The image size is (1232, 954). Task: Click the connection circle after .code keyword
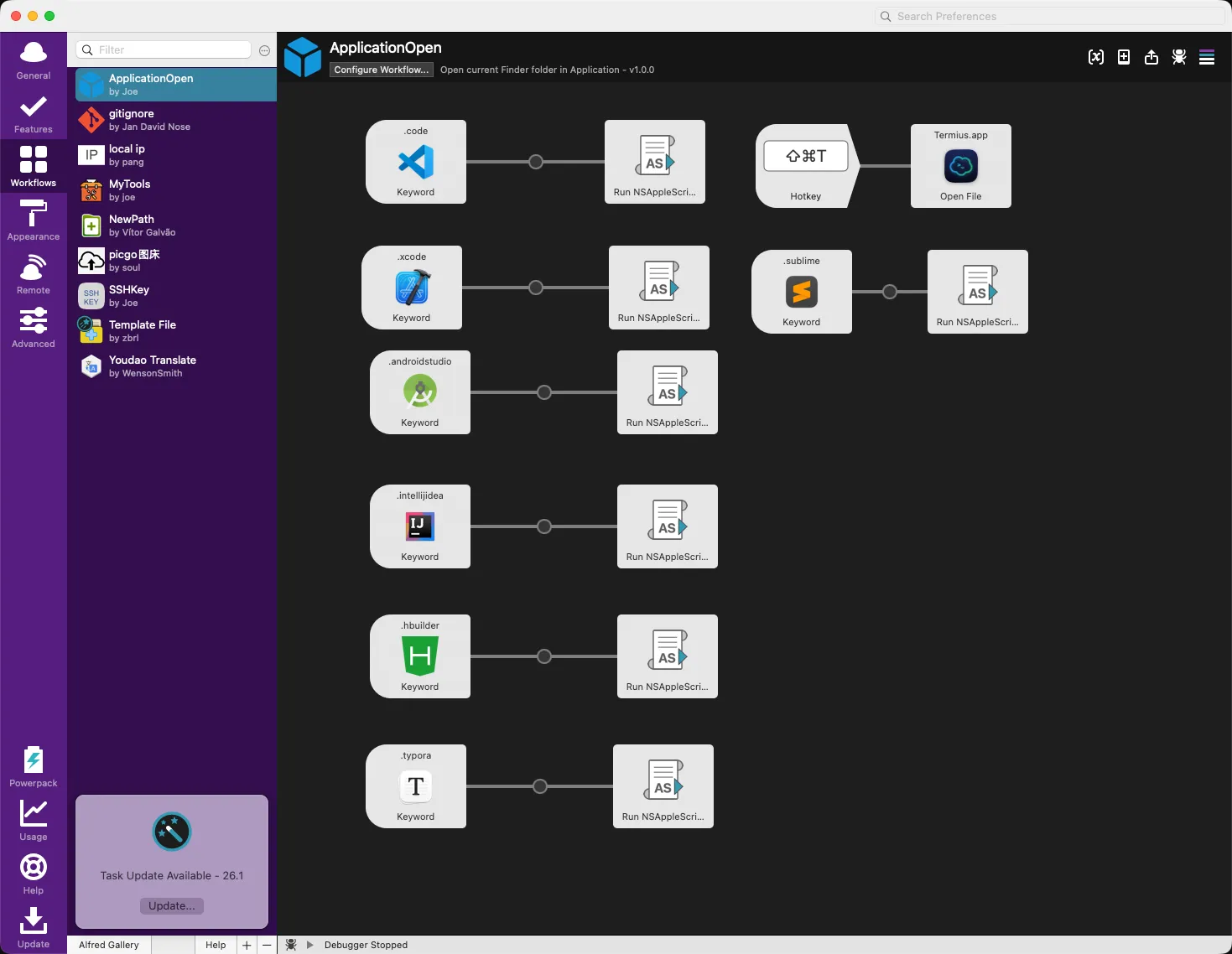tap(536, 162)
